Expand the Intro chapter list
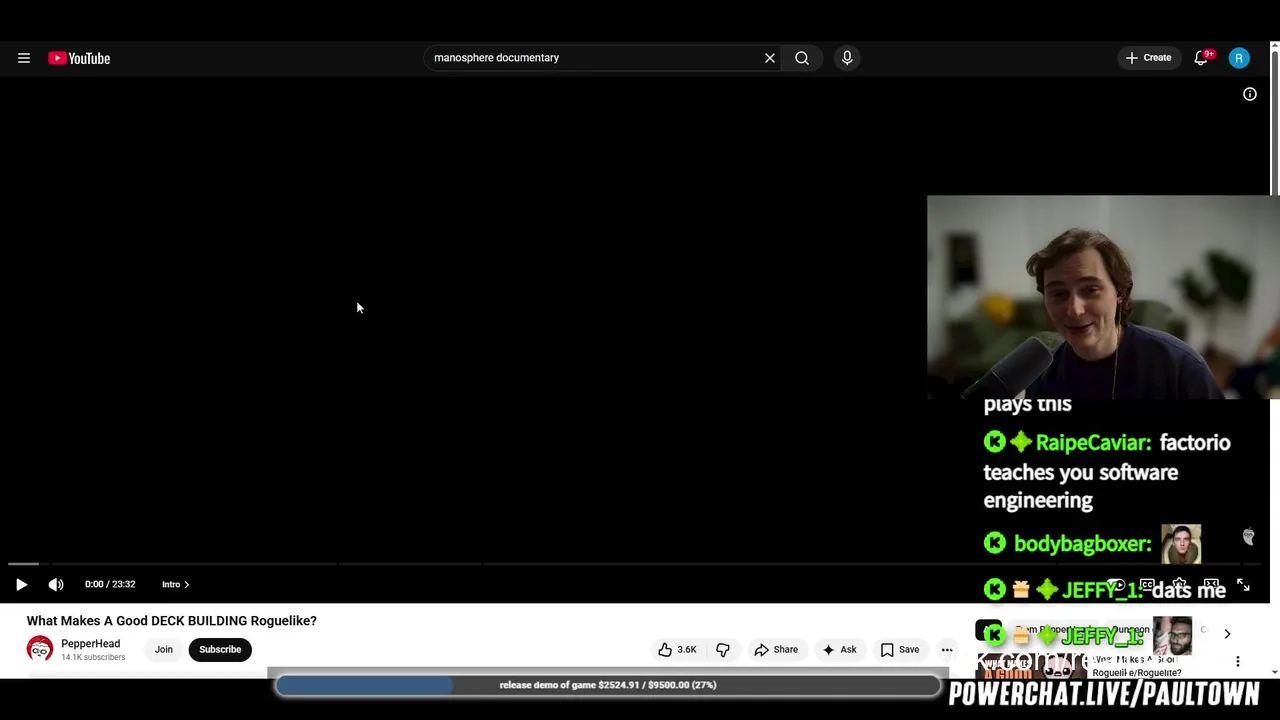Image resolution: width=1280 pixels, height=720 pixels. [175, 585]
